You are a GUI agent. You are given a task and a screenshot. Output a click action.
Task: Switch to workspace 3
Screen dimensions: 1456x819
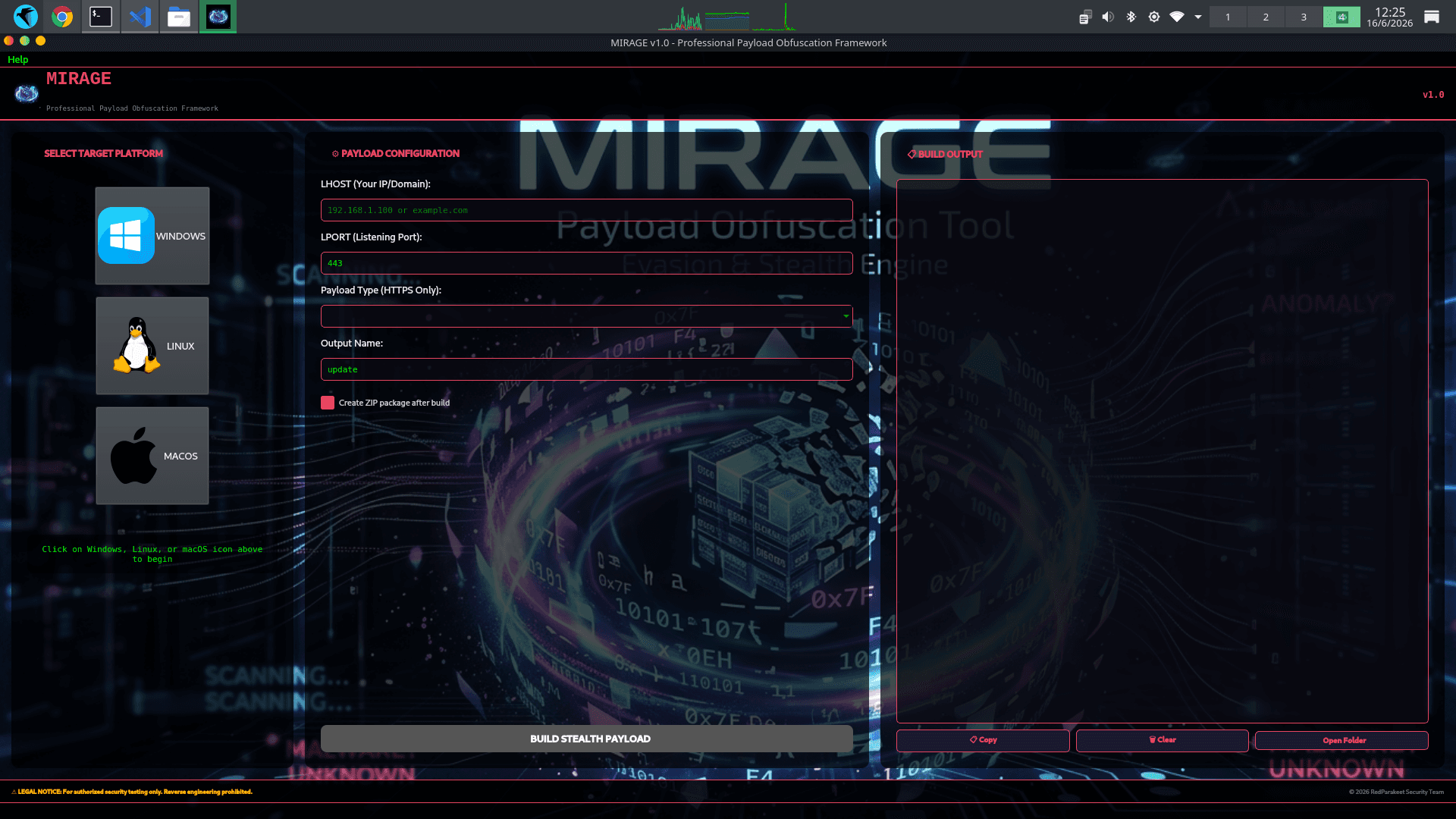[x=1304, y=17]
